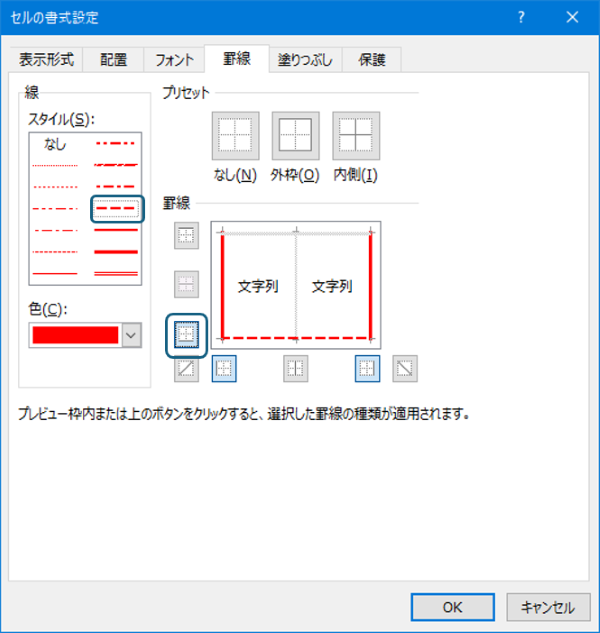Open the 色 color dropdown arrow

click(131, 336)
